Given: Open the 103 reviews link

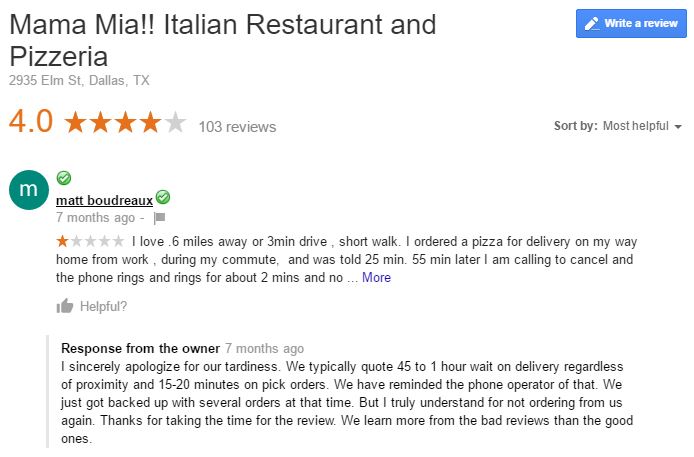Looking at the screenshot, I should coord(237,127).
